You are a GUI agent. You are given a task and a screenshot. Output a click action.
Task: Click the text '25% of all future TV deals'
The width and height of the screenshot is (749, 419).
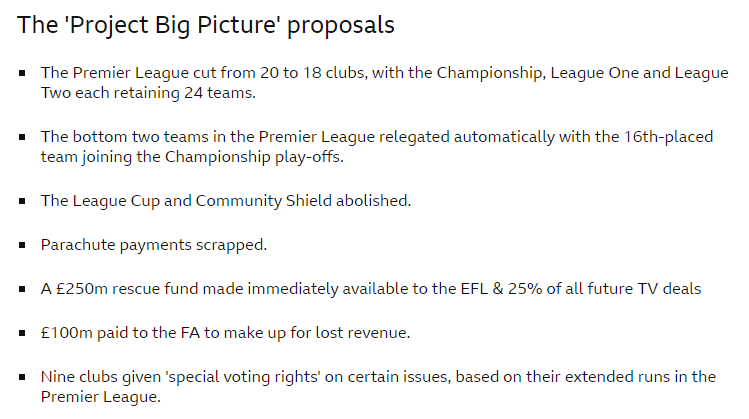click(x=603, y=288)
